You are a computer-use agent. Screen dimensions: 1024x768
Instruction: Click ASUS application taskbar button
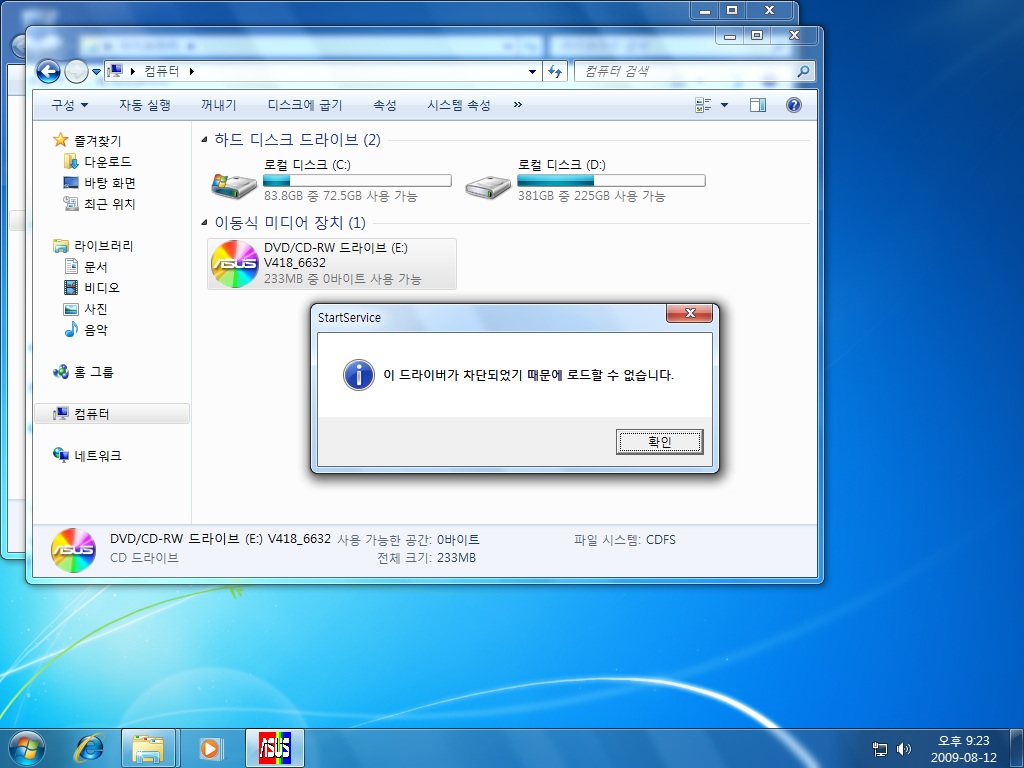click(x=274, y=748)
